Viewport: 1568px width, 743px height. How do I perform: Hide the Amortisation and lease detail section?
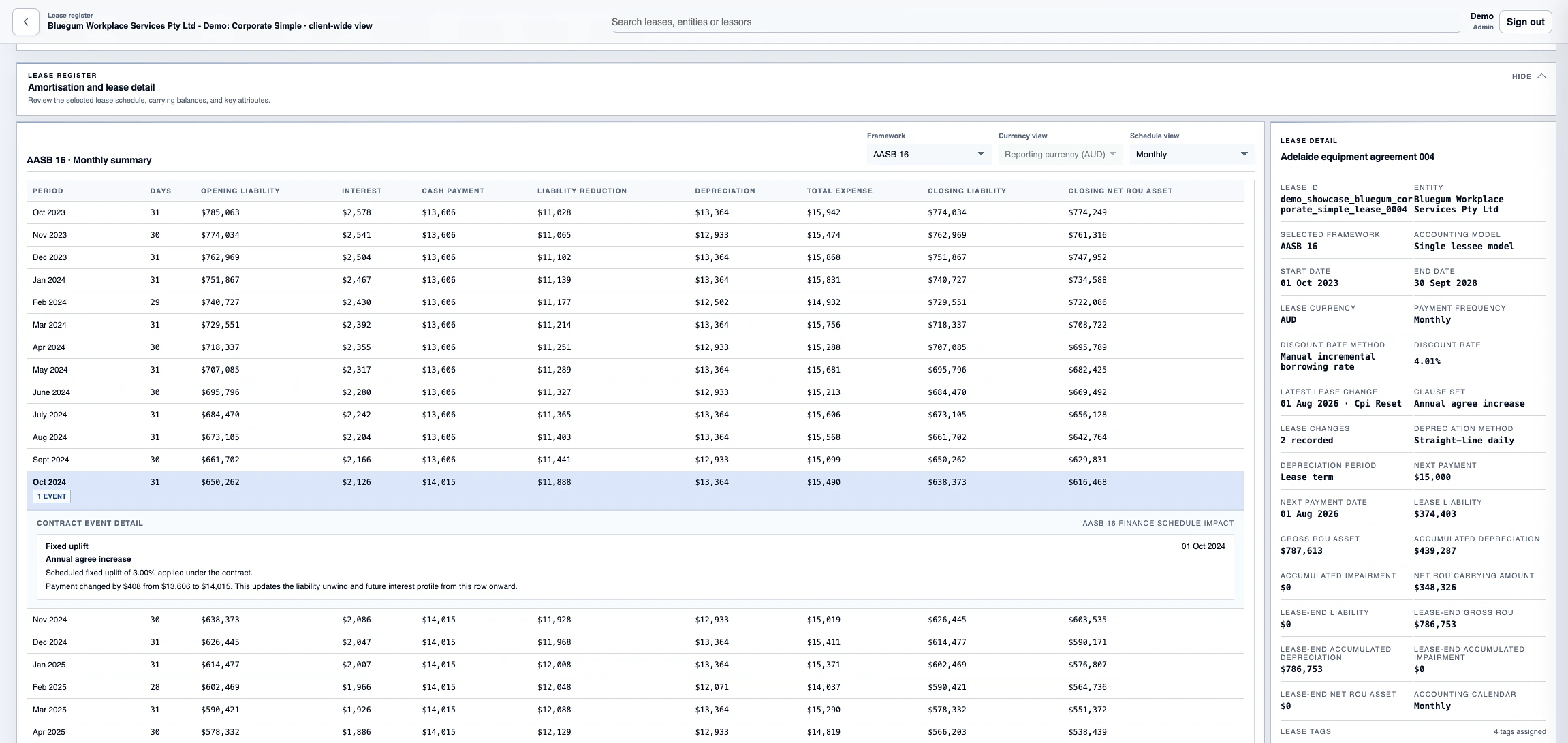(x=1528, y=76)
